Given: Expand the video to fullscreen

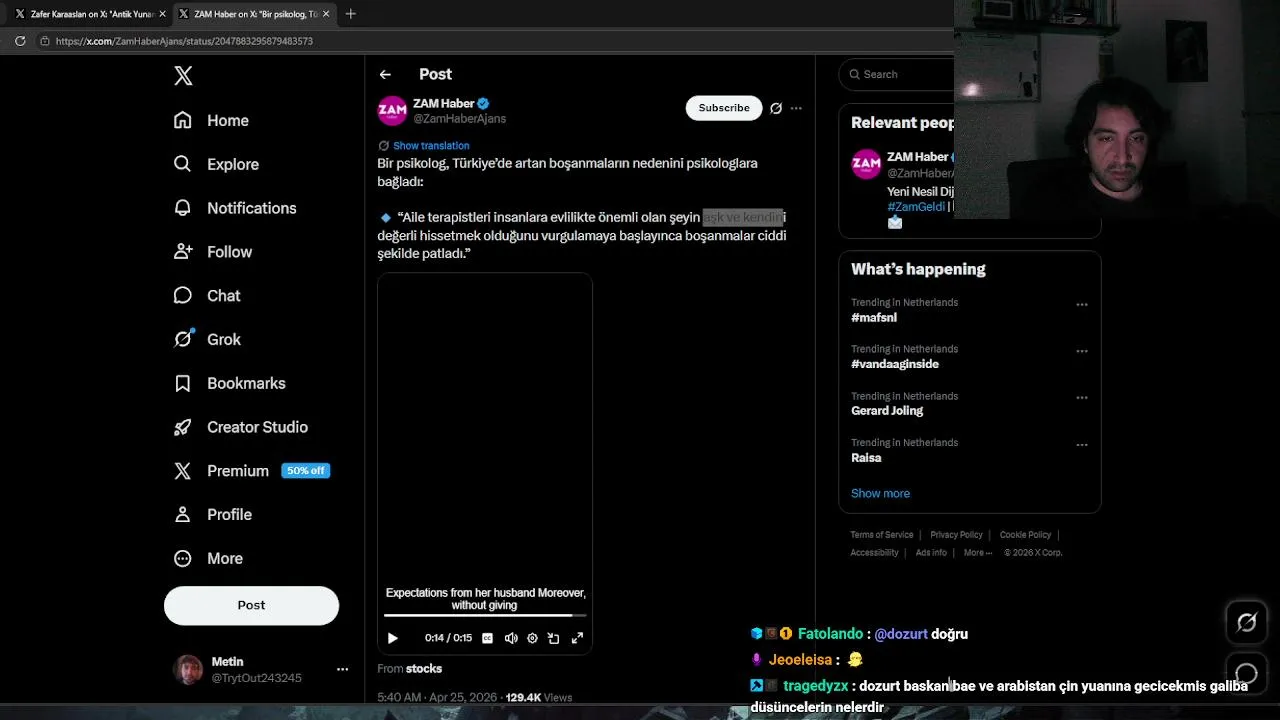Looking at the screenshot, I should [577, 638].
